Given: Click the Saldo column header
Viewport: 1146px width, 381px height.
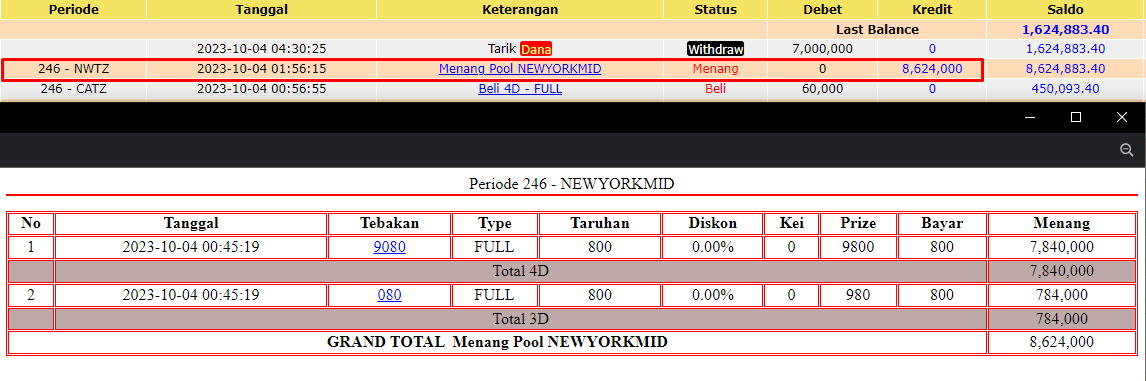Looking at the screenshot, I should [1065, 10].
